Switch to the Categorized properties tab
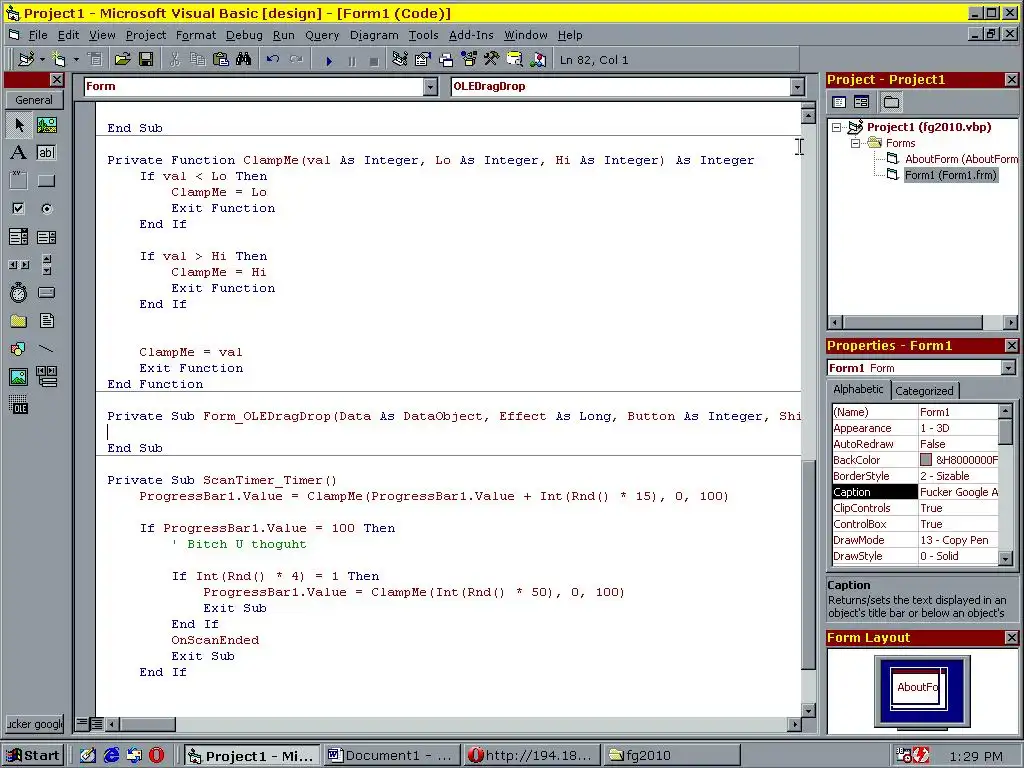 [x=924, y=391]
